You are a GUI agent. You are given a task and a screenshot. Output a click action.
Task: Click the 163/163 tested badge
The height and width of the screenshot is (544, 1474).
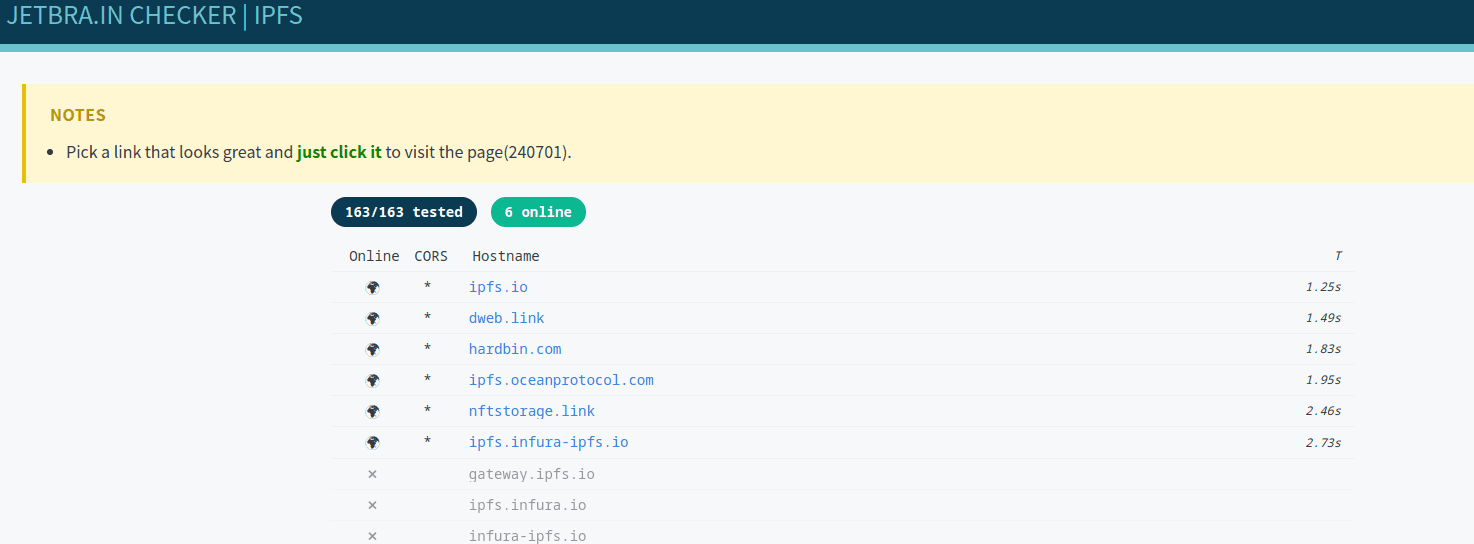pos(404,212)
